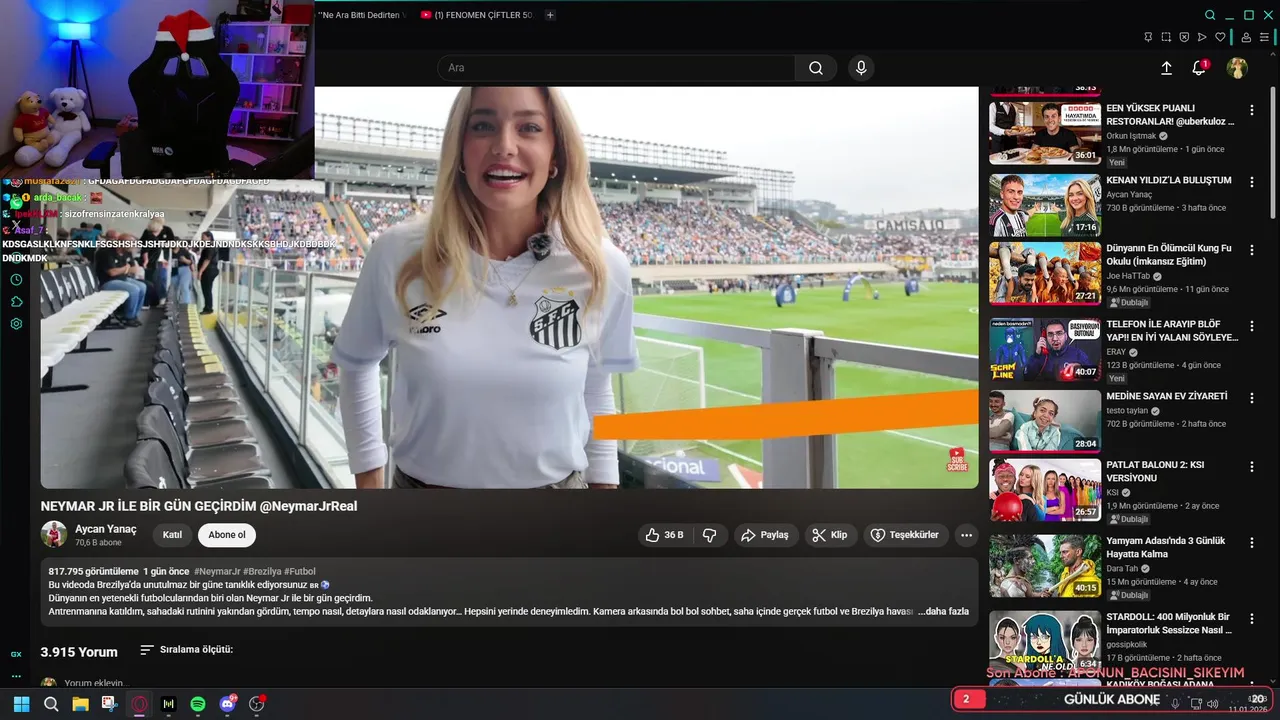Click the #Brezilya hashtag link

[262, 571]
